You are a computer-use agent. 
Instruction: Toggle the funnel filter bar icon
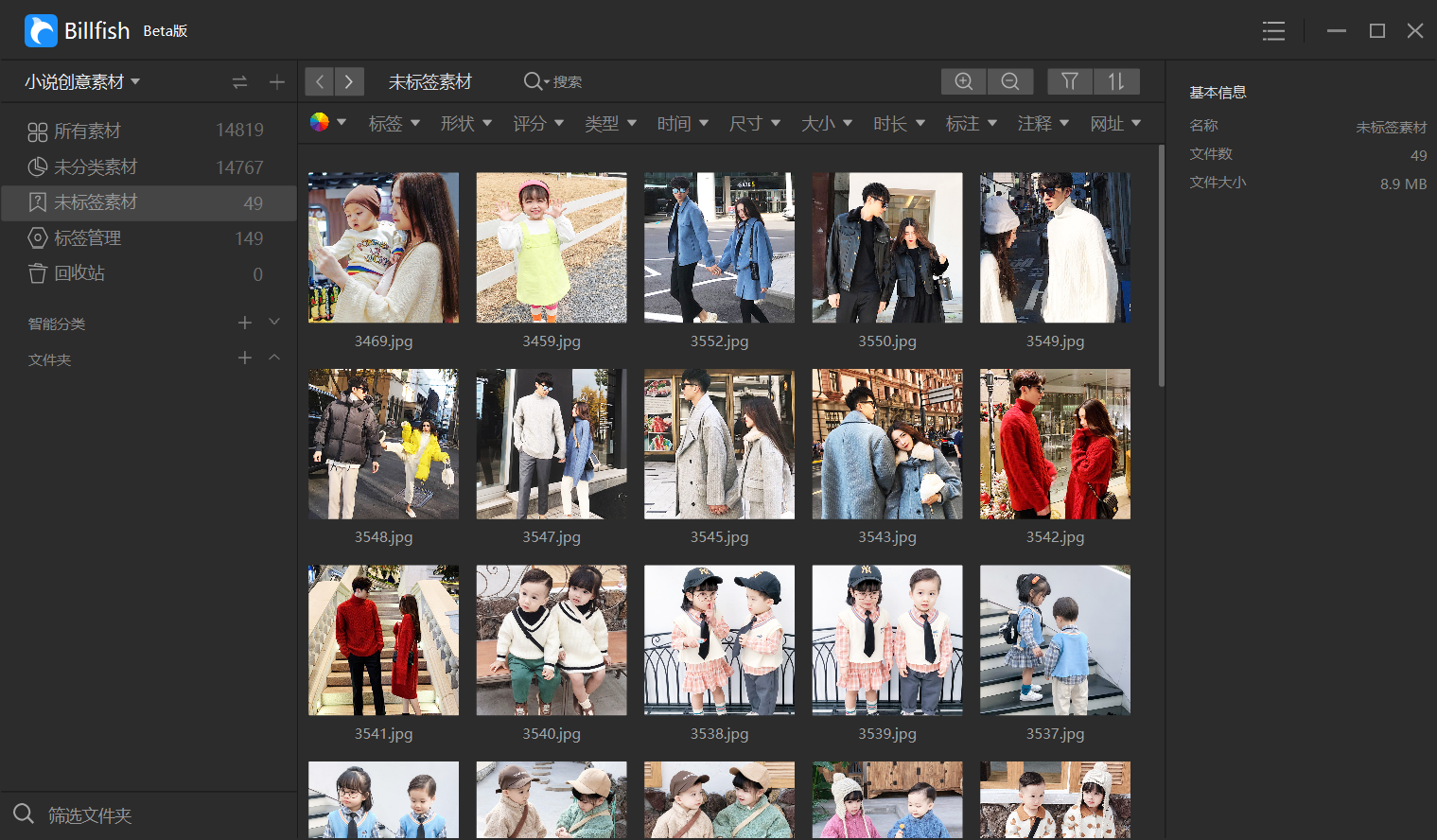tap(1070, 81)
